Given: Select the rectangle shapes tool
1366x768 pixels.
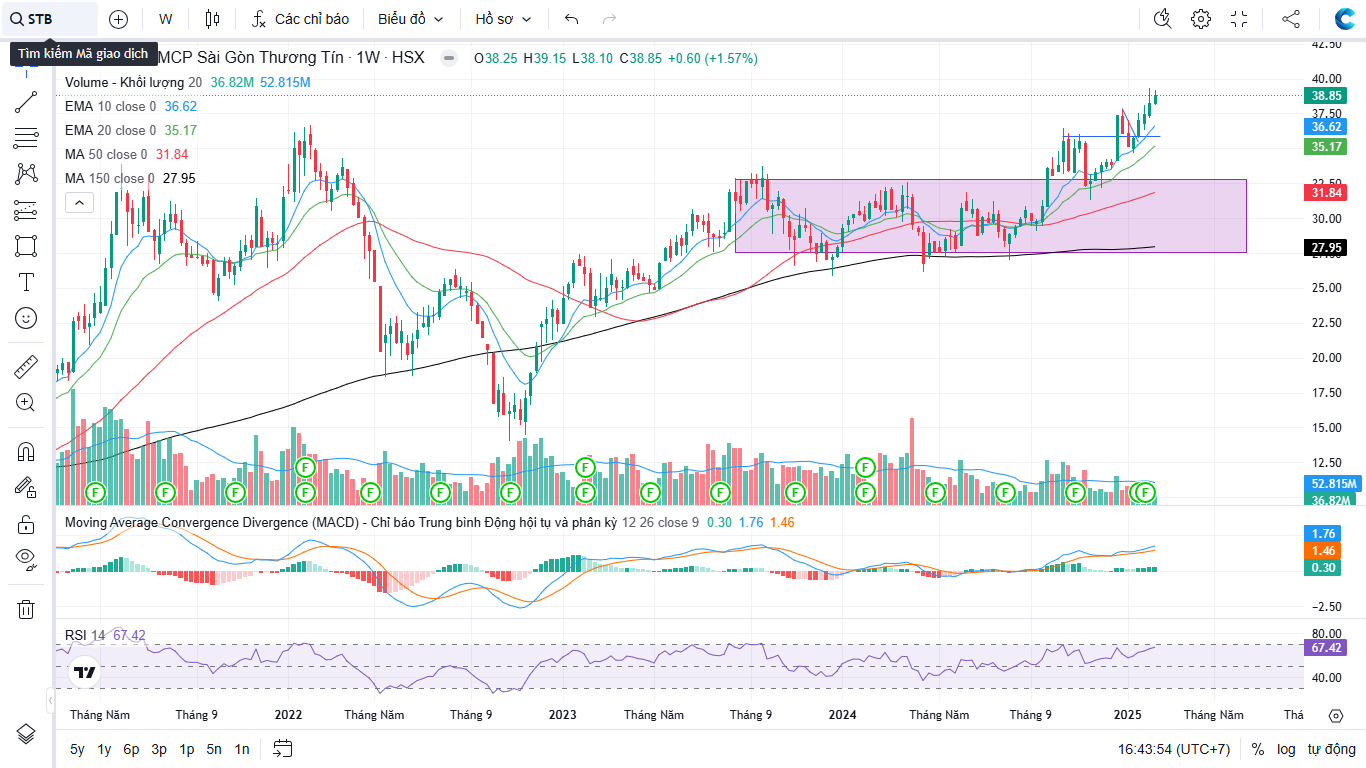Looking at the screenshot, I should 26,246.
